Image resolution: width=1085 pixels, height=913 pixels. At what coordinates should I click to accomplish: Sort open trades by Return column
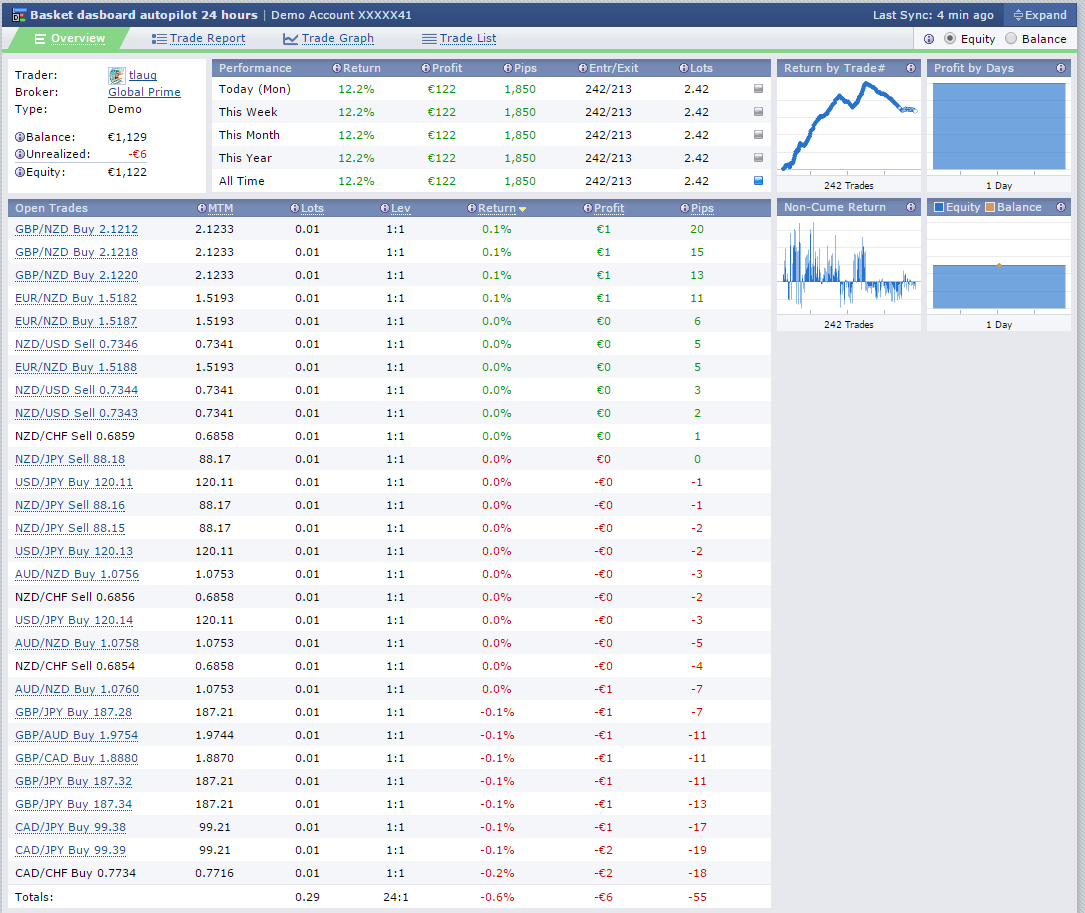497,208
